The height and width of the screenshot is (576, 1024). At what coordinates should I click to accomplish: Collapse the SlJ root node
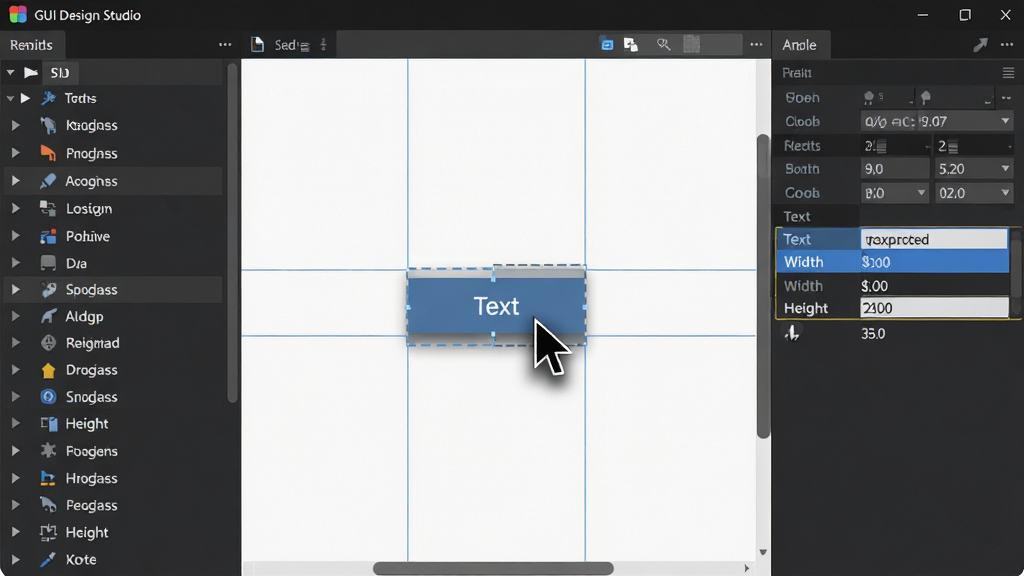(10, 72)
